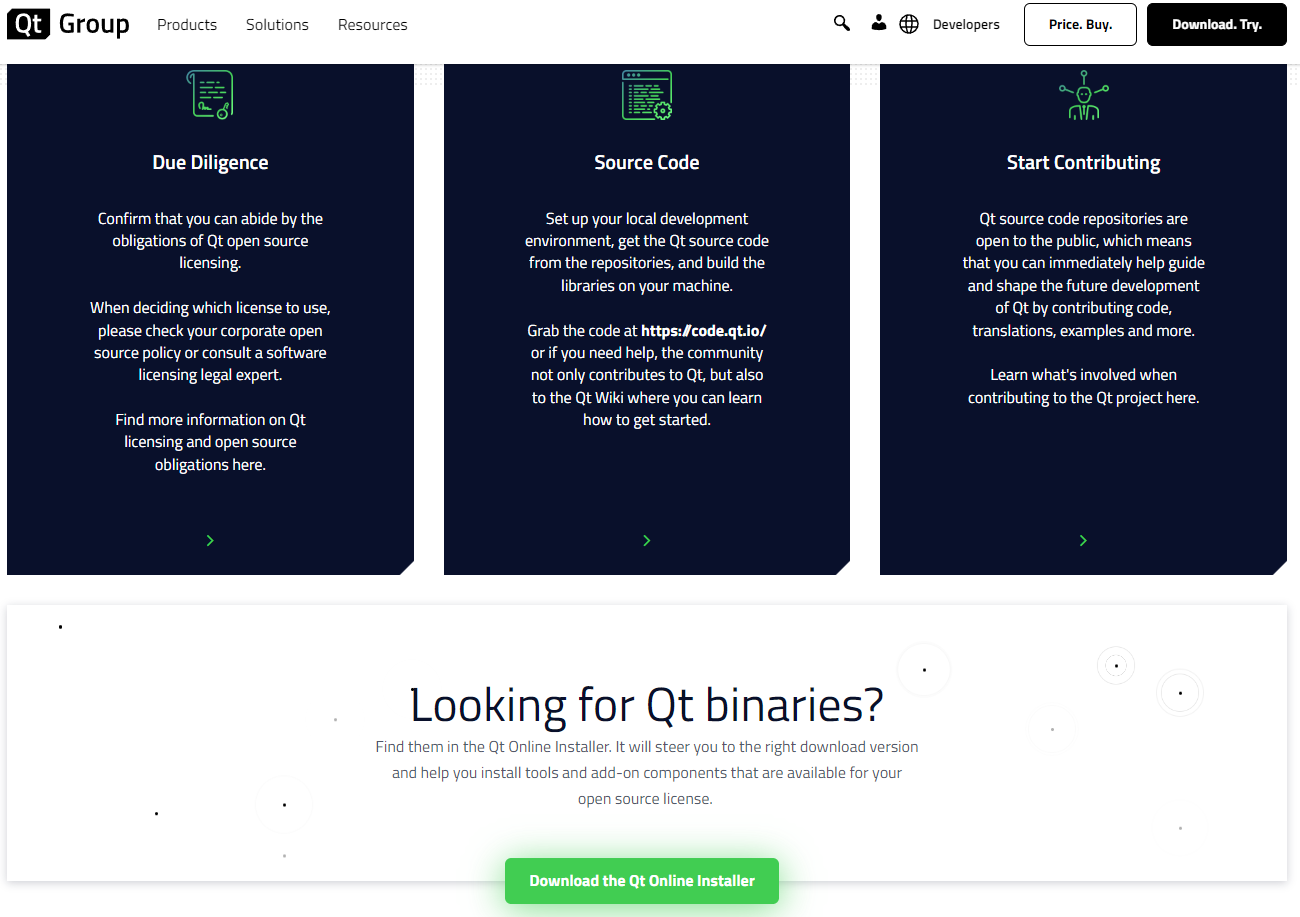Open the Due Diligence card arrow
The image size is (1300, 917).
[x=210, y=540]
